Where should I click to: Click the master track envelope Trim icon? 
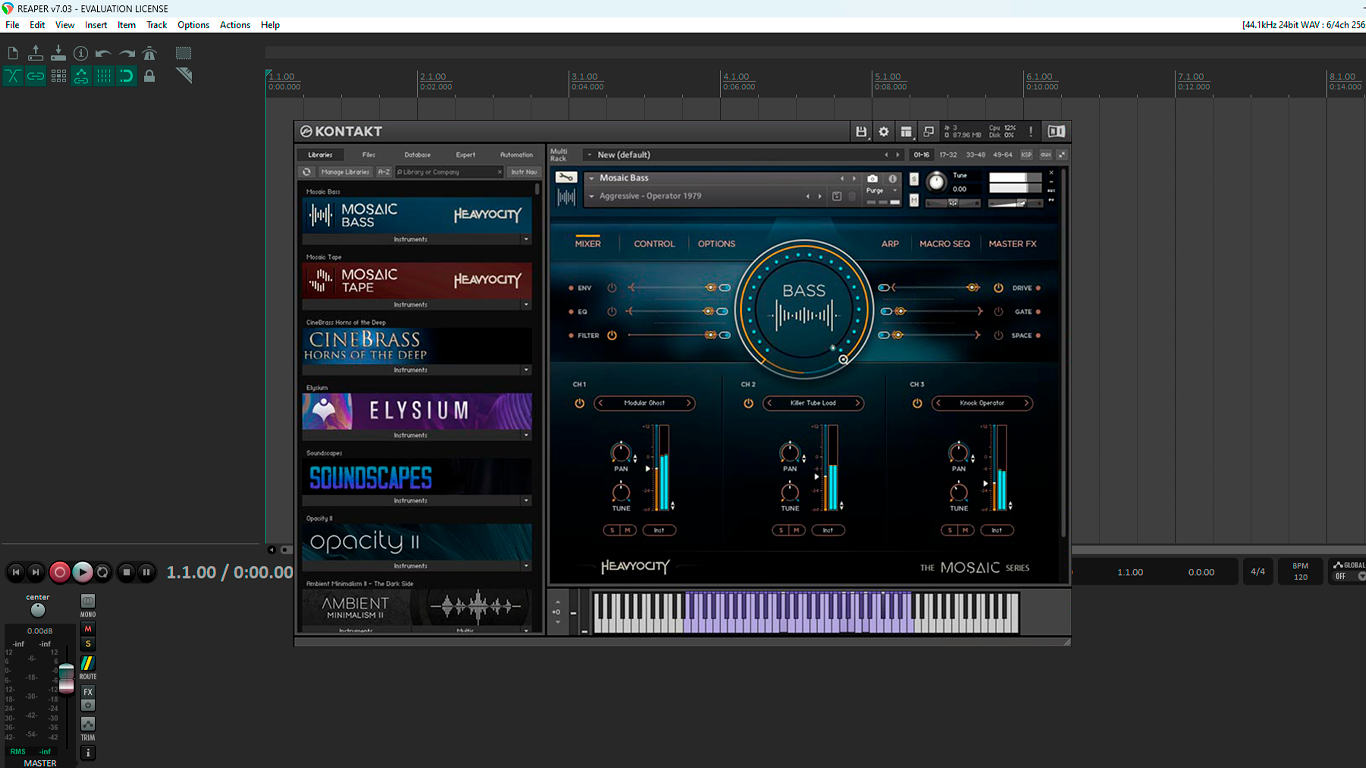tap(88, 724)
